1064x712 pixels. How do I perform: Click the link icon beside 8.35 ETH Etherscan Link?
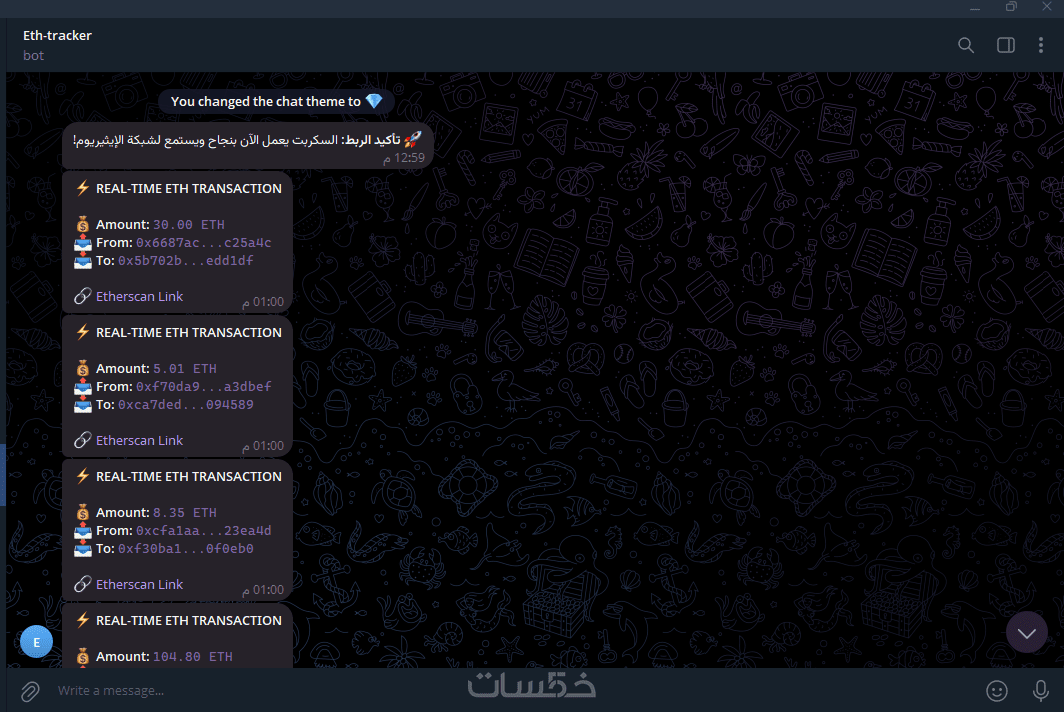click(x=83, y=584)
